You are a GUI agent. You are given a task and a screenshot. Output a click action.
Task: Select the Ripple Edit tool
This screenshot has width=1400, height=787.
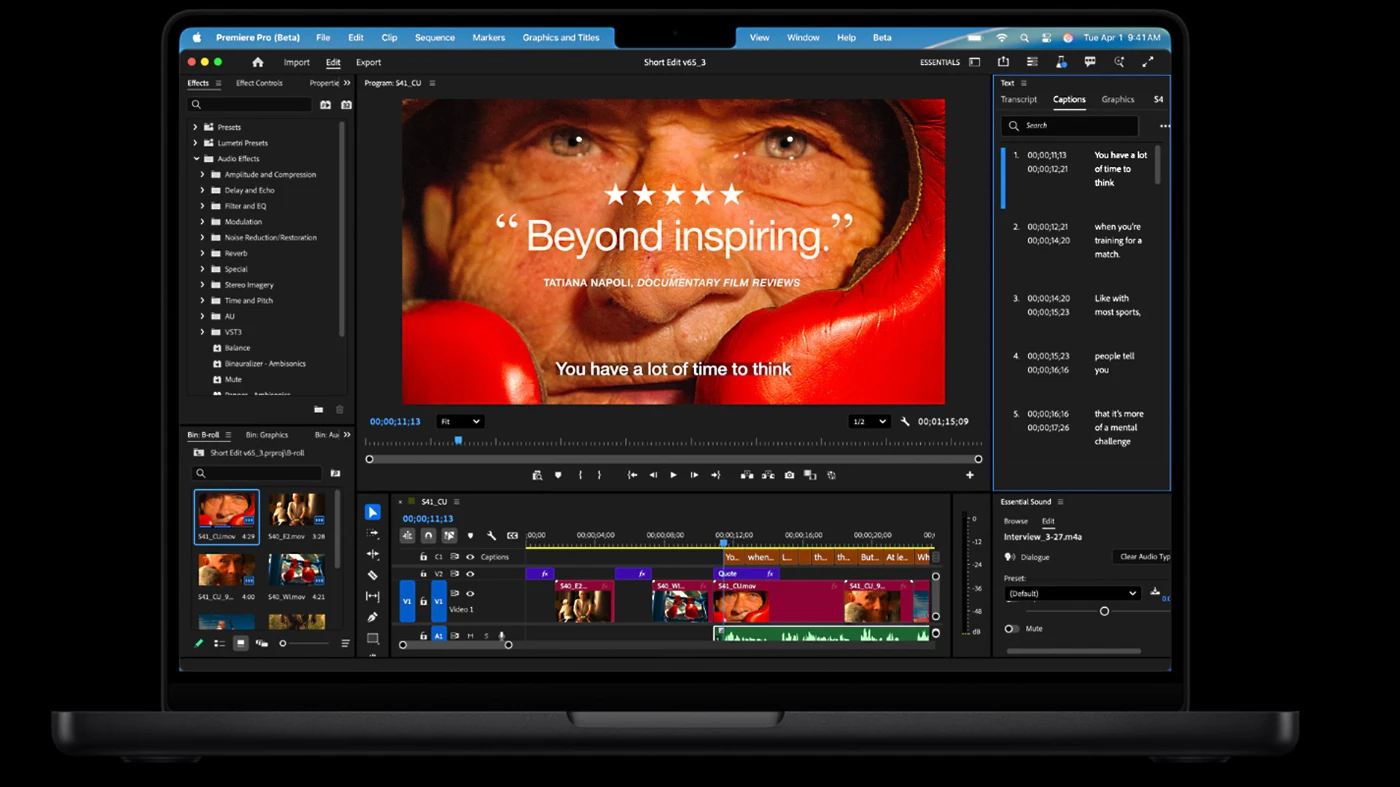click(373, 554)
